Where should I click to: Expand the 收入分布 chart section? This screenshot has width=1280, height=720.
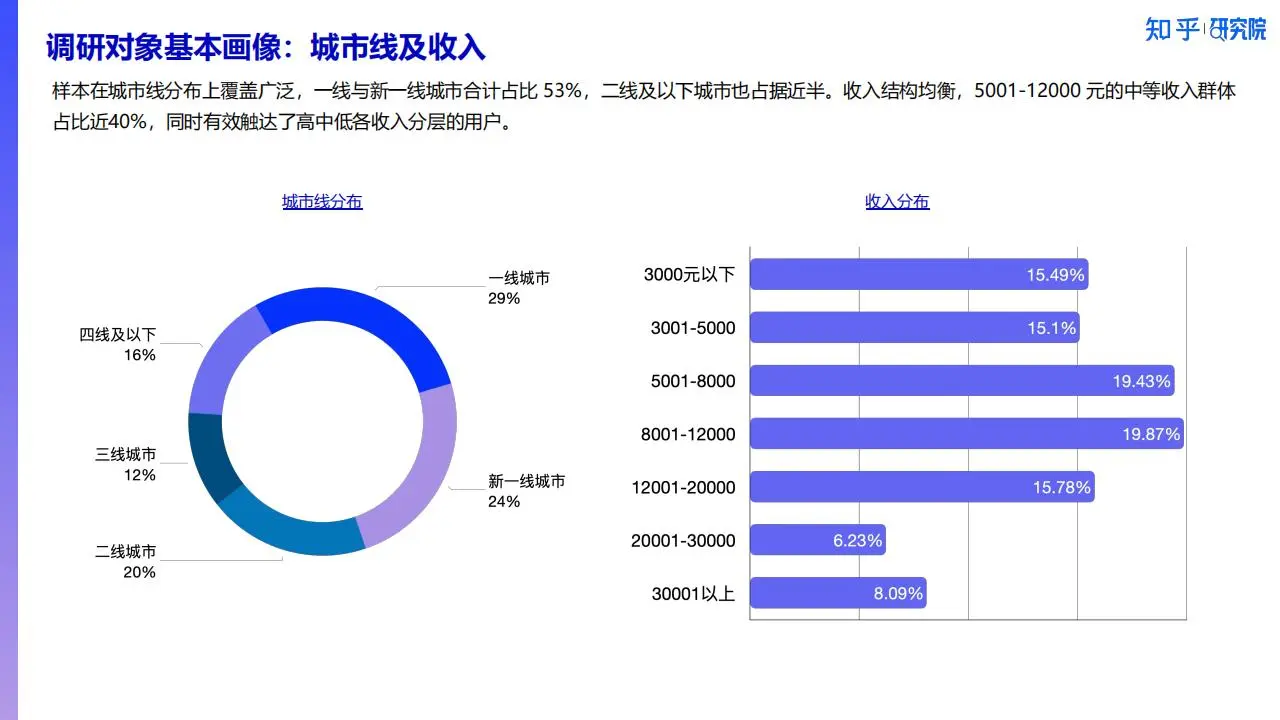coord(897,201)
